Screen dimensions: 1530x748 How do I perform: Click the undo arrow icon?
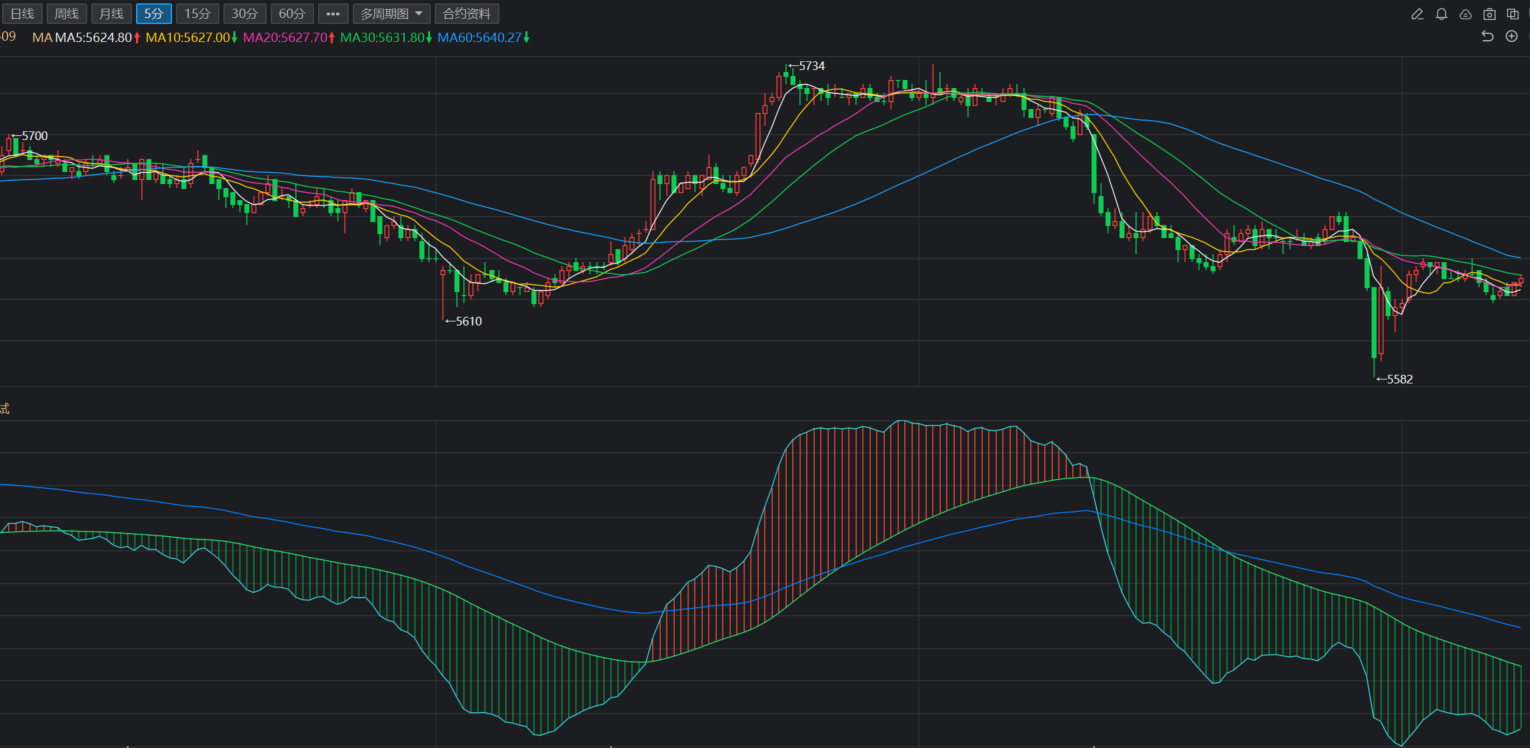tap(1487, 36)
